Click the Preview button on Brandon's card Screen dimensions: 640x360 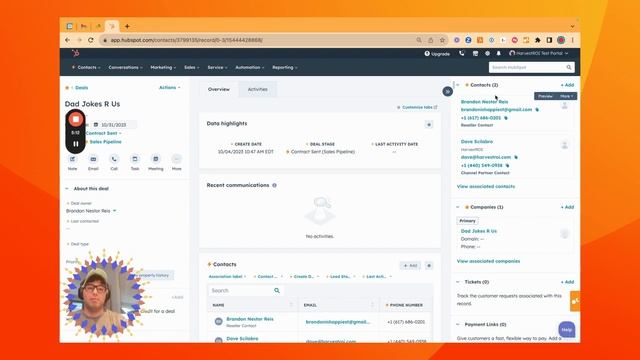point(545,96)
